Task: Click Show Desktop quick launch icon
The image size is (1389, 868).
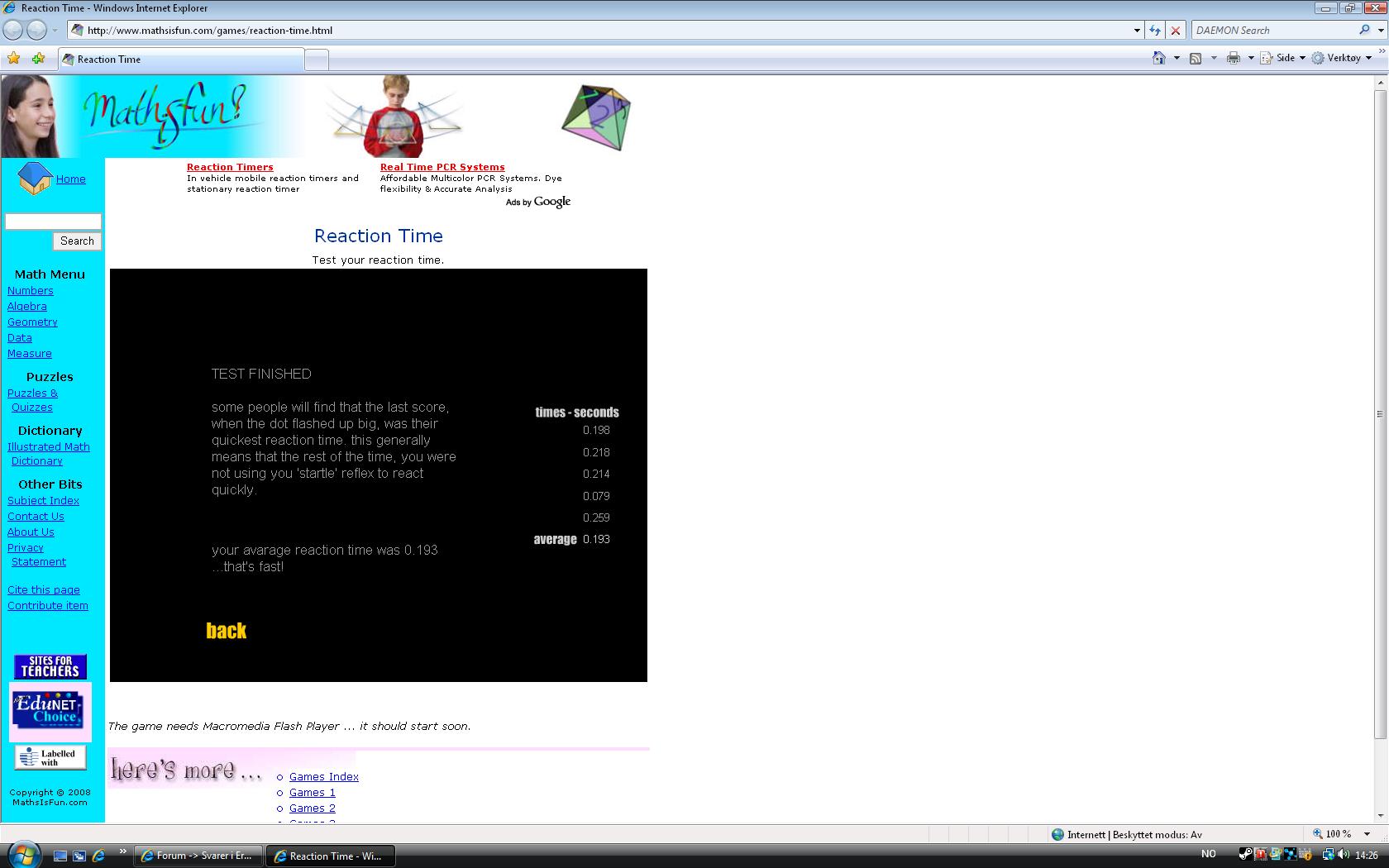Action: 60,856
